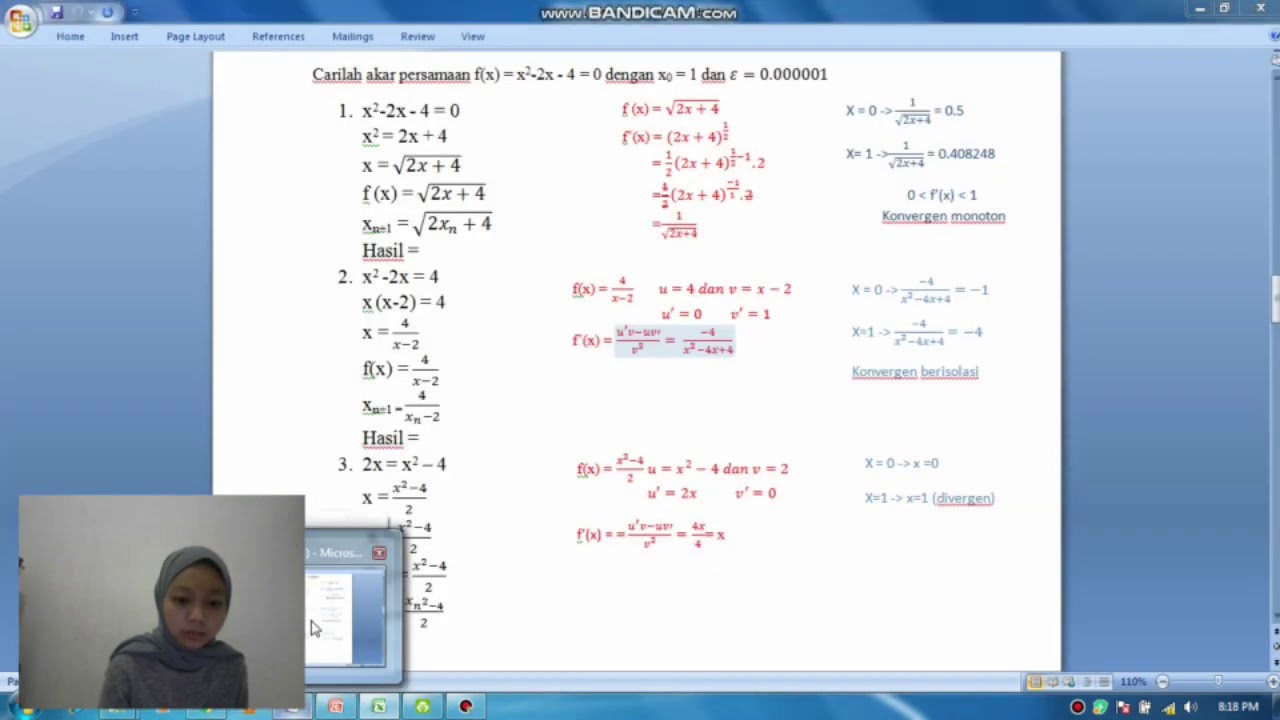
Task: Click the zoom out minus button
Action: tap(1162, 681)
